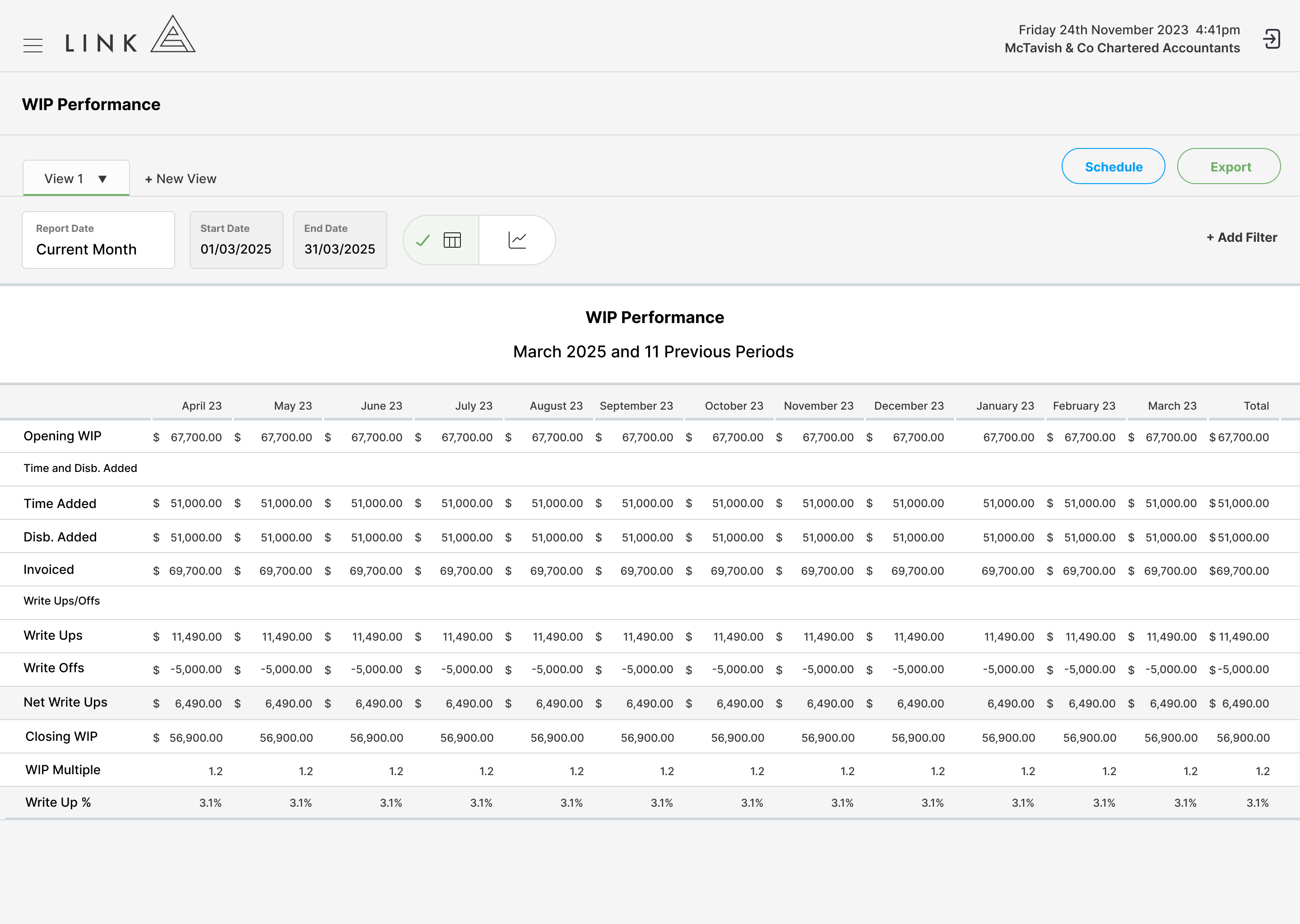Screen dimensions: 1300x924
Task: Click the Export button
Action: click(x=1229, y=166)
